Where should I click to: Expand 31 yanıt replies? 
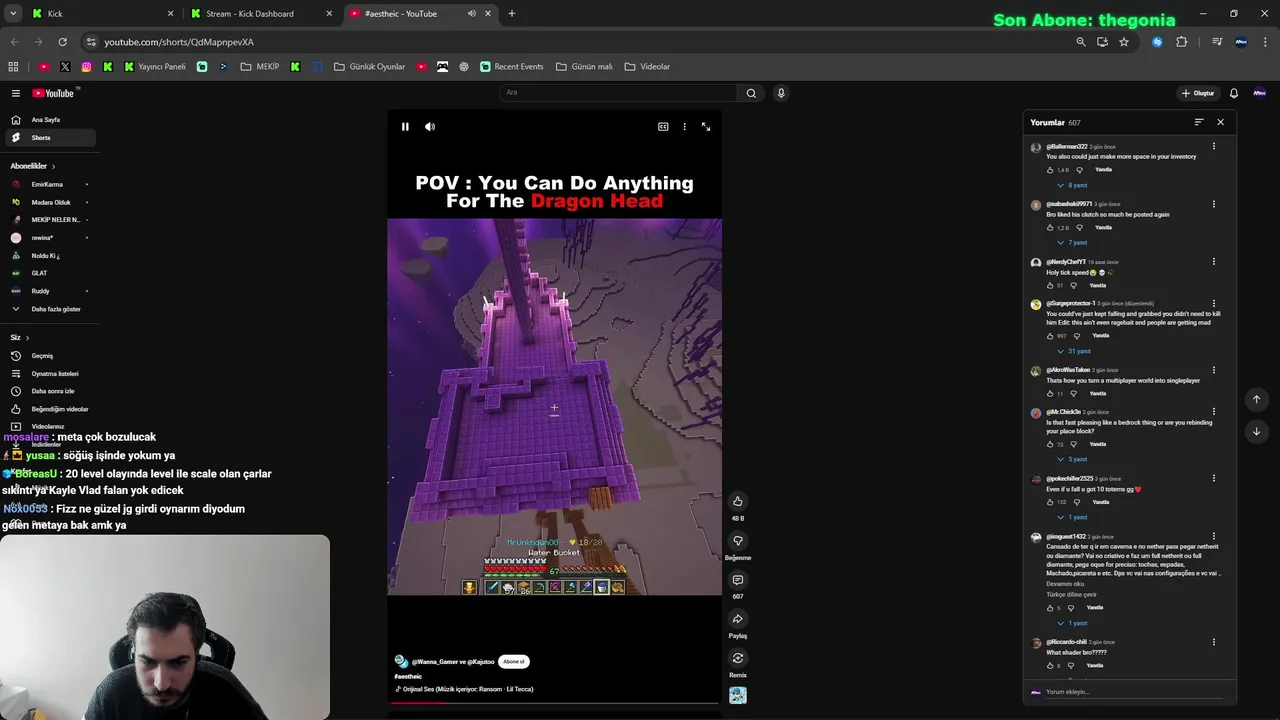point(1074,351)
